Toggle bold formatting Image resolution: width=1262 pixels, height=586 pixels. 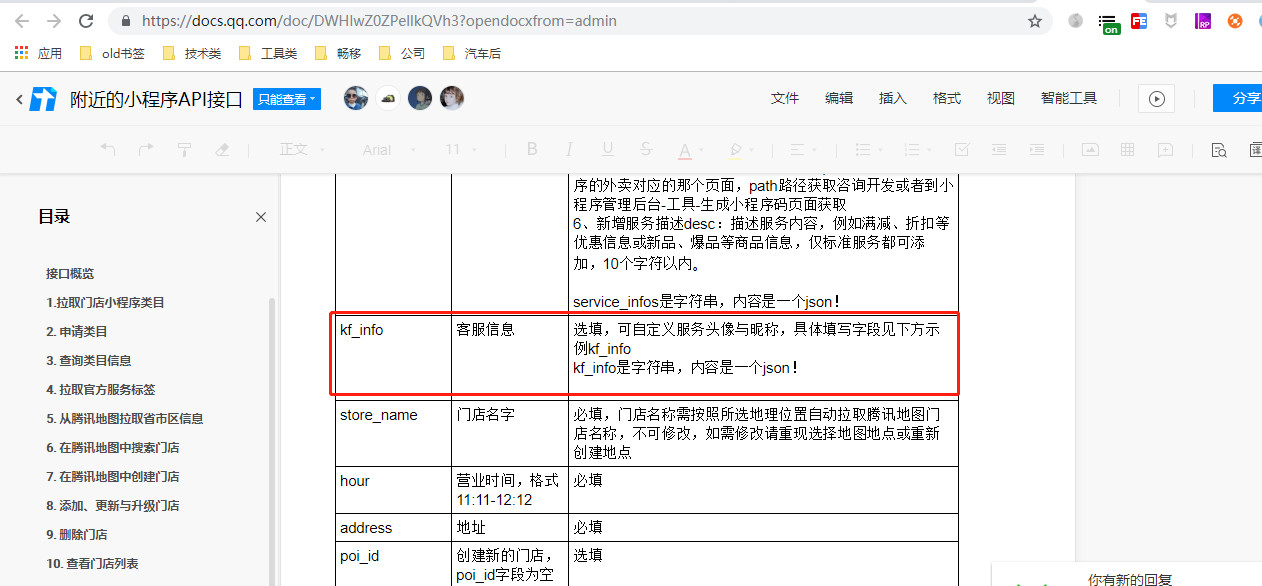tap(532, 149)
